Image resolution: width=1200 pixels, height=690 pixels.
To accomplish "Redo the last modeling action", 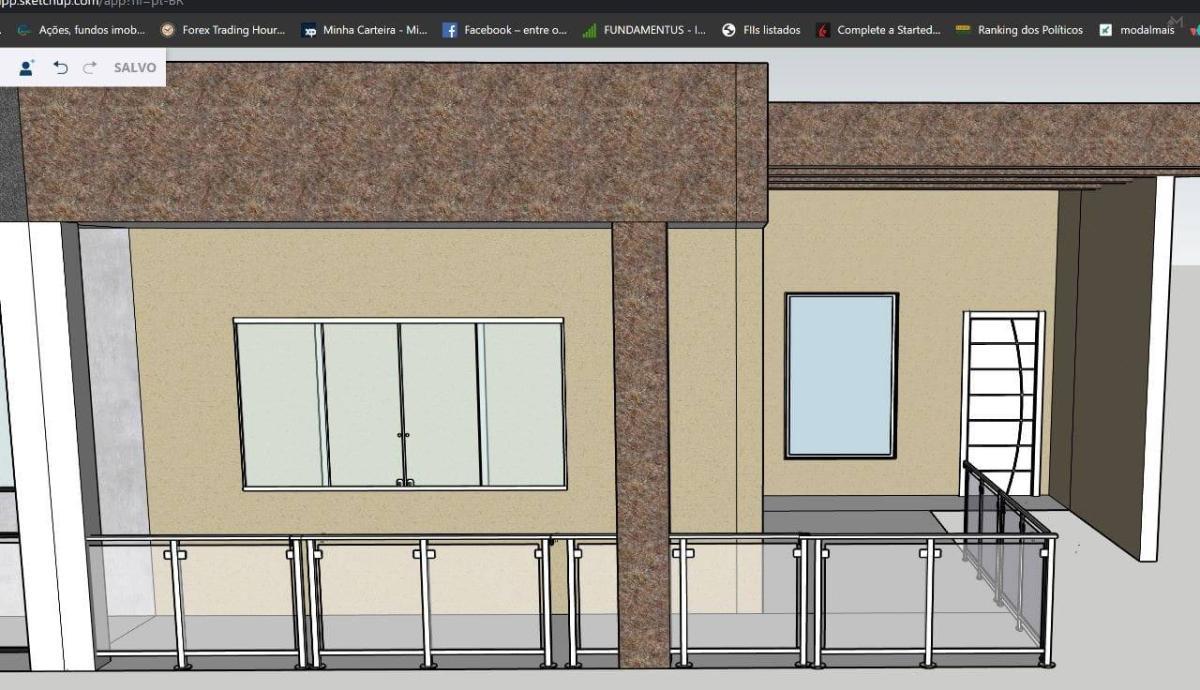I will 89,67.
